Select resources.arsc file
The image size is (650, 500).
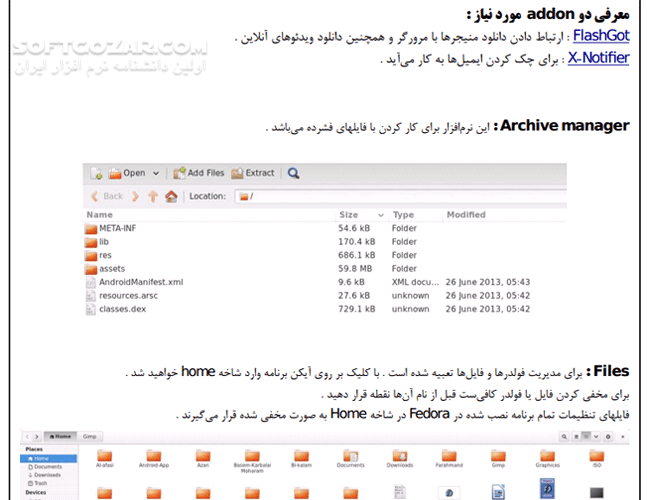pos(325,296)
